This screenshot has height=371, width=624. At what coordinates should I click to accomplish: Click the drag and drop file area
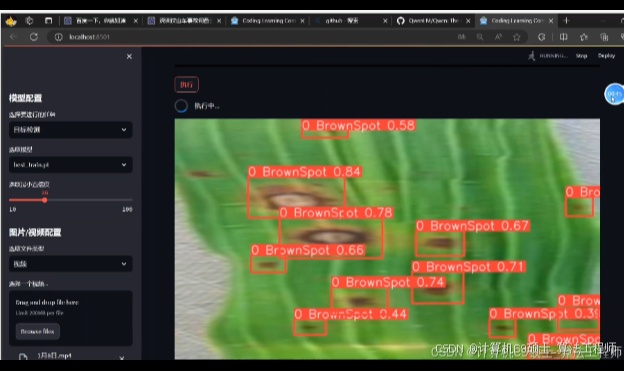[x=70, y=318]
